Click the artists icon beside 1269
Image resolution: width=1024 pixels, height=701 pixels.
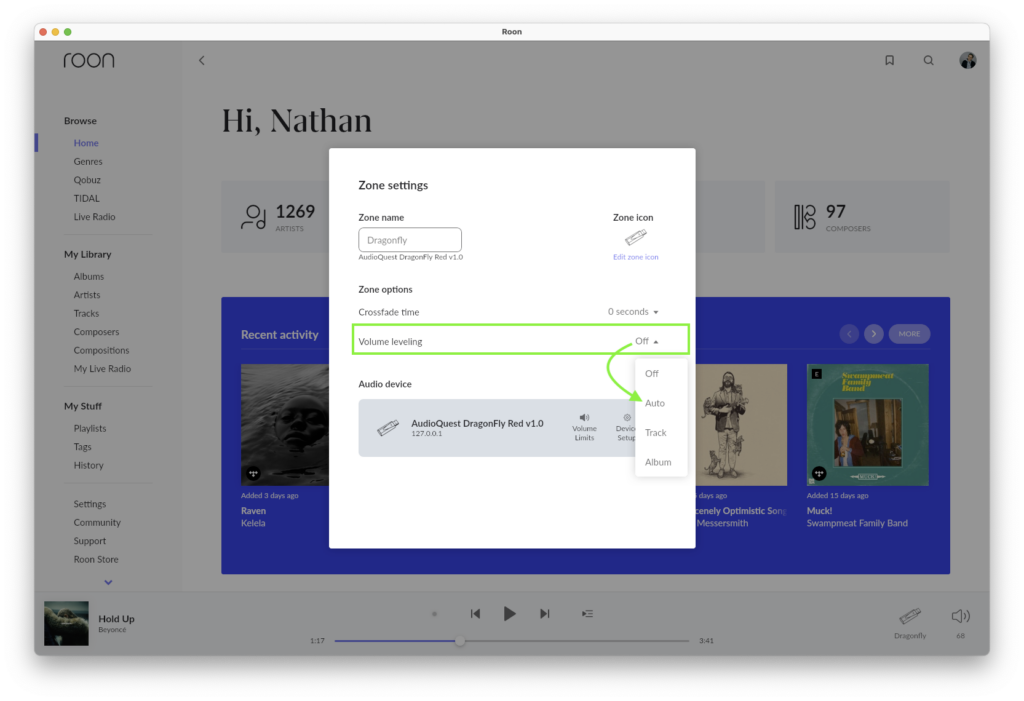(x=253, y=217)
